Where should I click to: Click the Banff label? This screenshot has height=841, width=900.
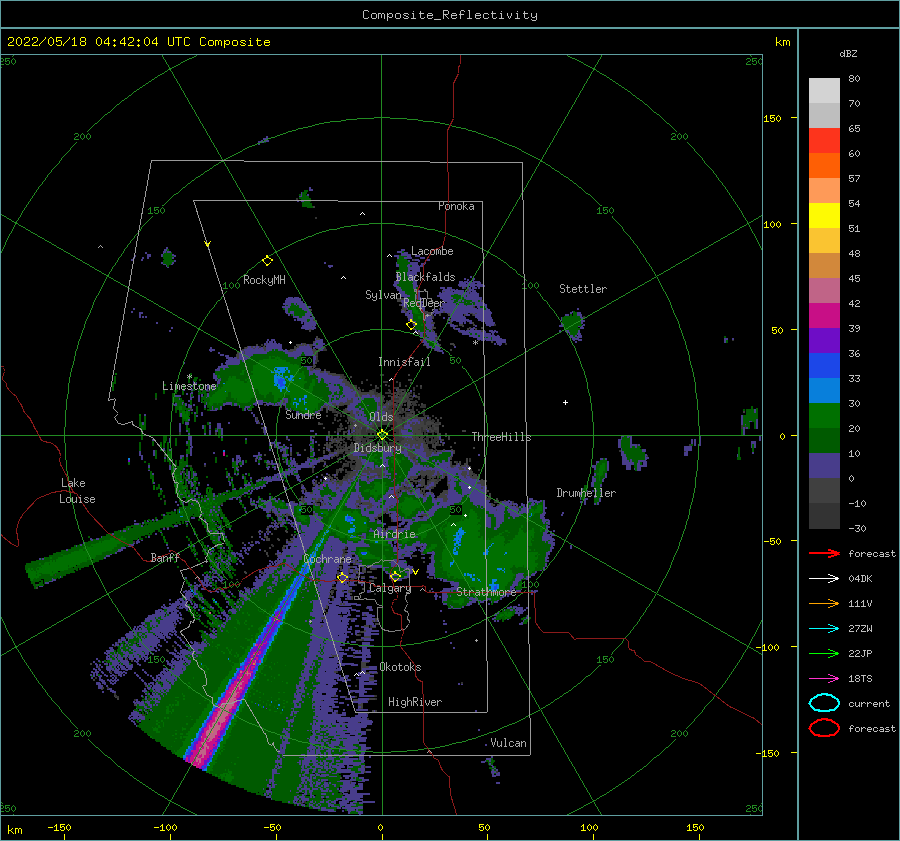[165, 558]
